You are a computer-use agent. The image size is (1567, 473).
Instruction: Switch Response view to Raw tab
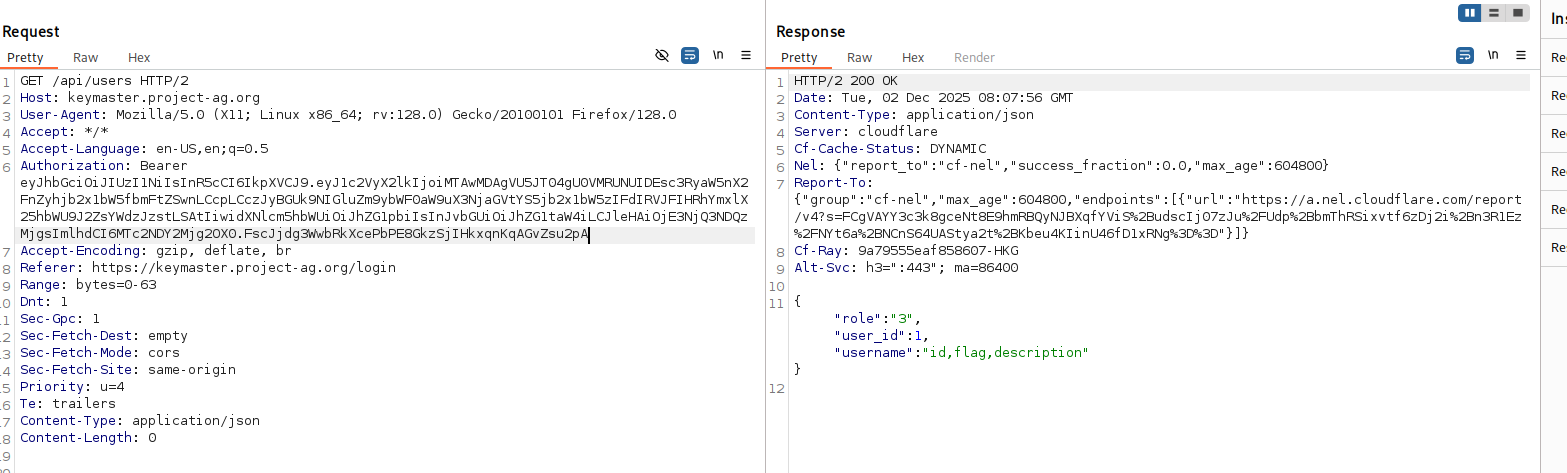tap(859, 58)
